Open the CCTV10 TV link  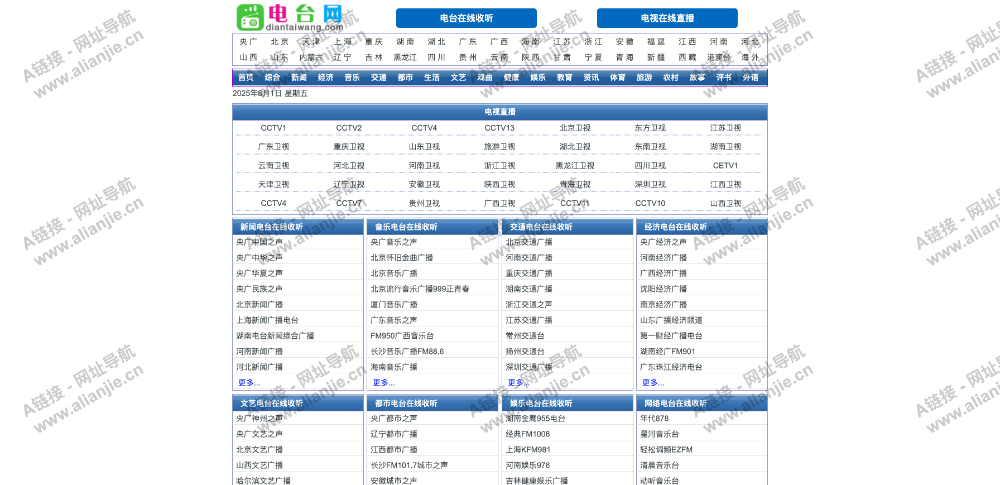(x=651, y=204)
